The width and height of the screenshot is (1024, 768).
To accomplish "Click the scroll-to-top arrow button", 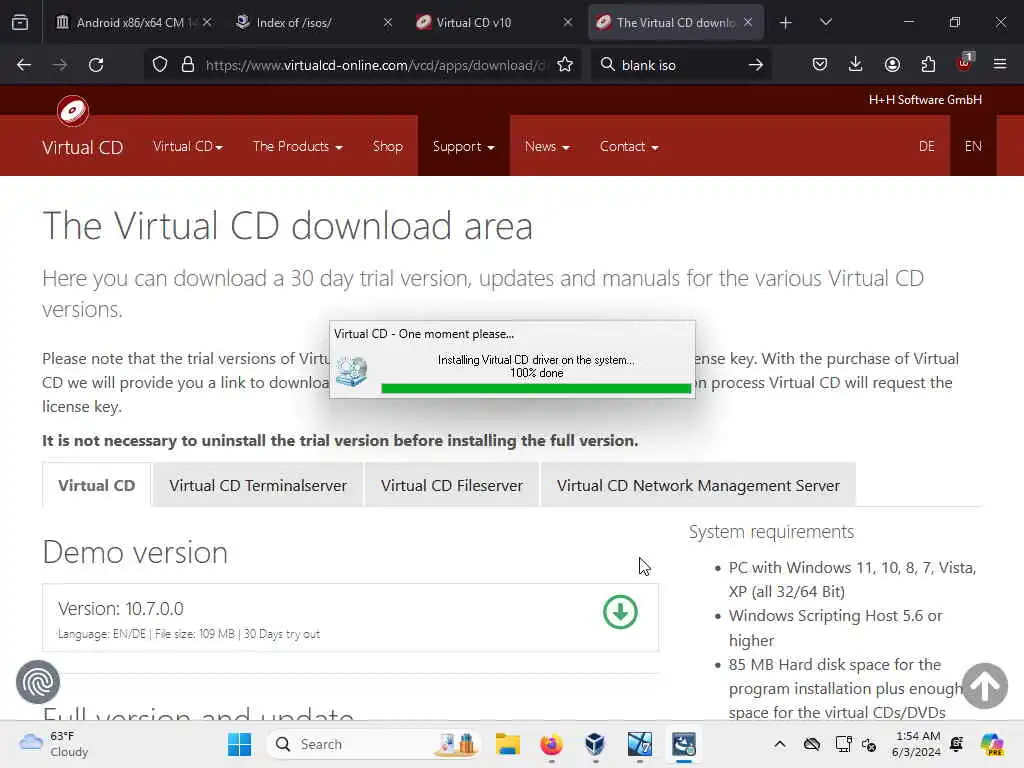I will click(984, 686).
